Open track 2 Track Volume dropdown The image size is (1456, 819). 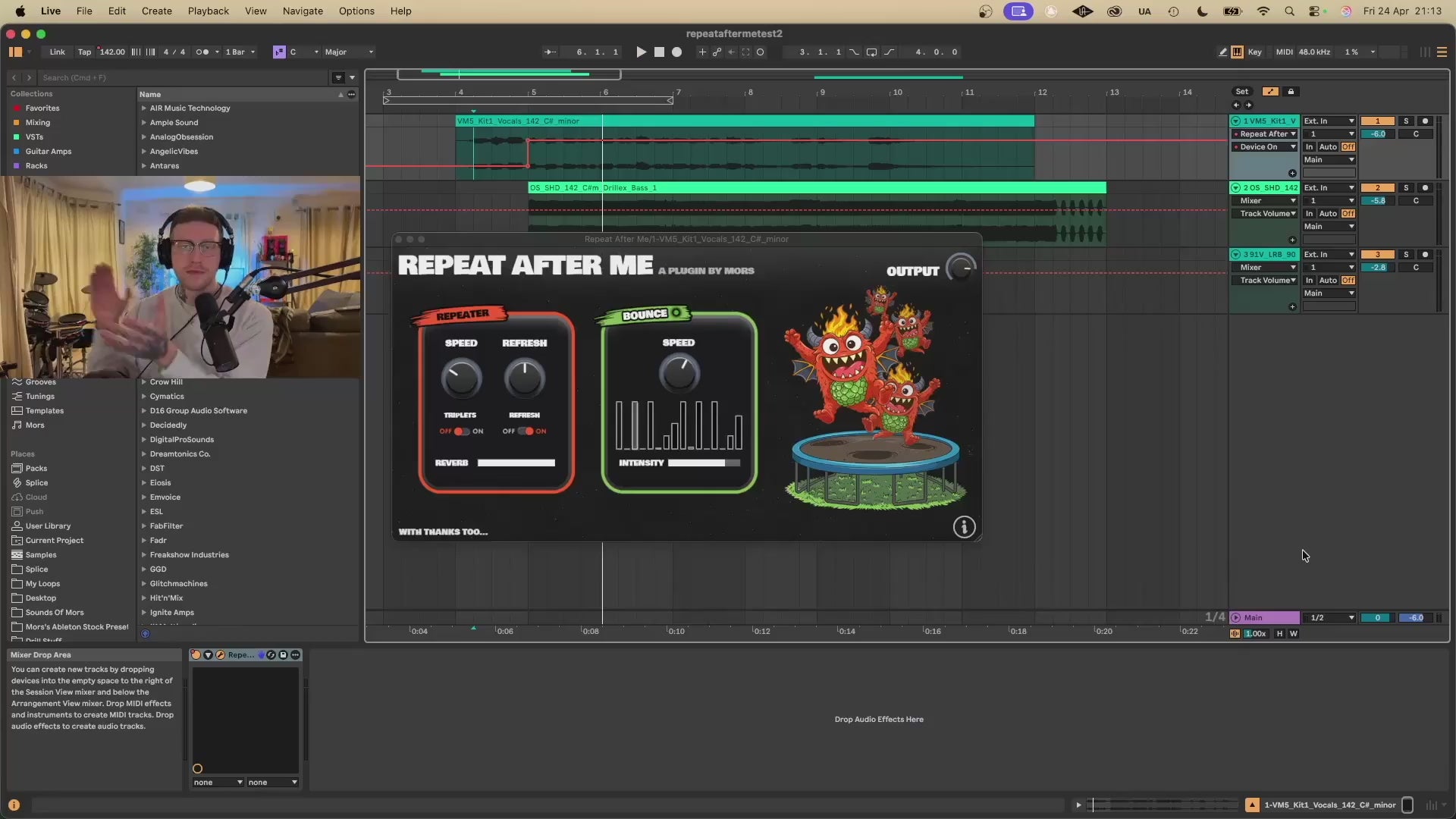pos(1264,214)
